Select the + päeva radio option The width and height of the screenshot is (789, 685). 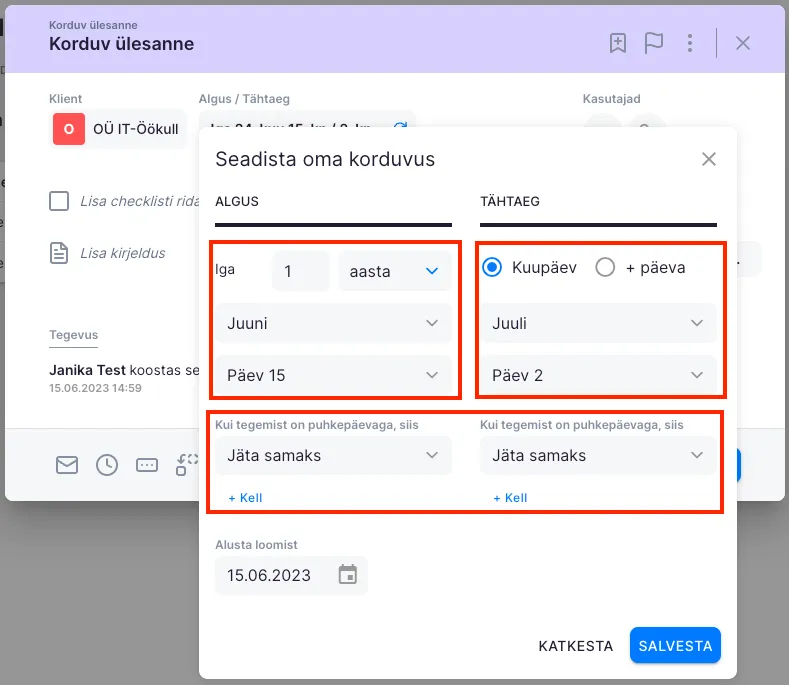tap(605, 268)
